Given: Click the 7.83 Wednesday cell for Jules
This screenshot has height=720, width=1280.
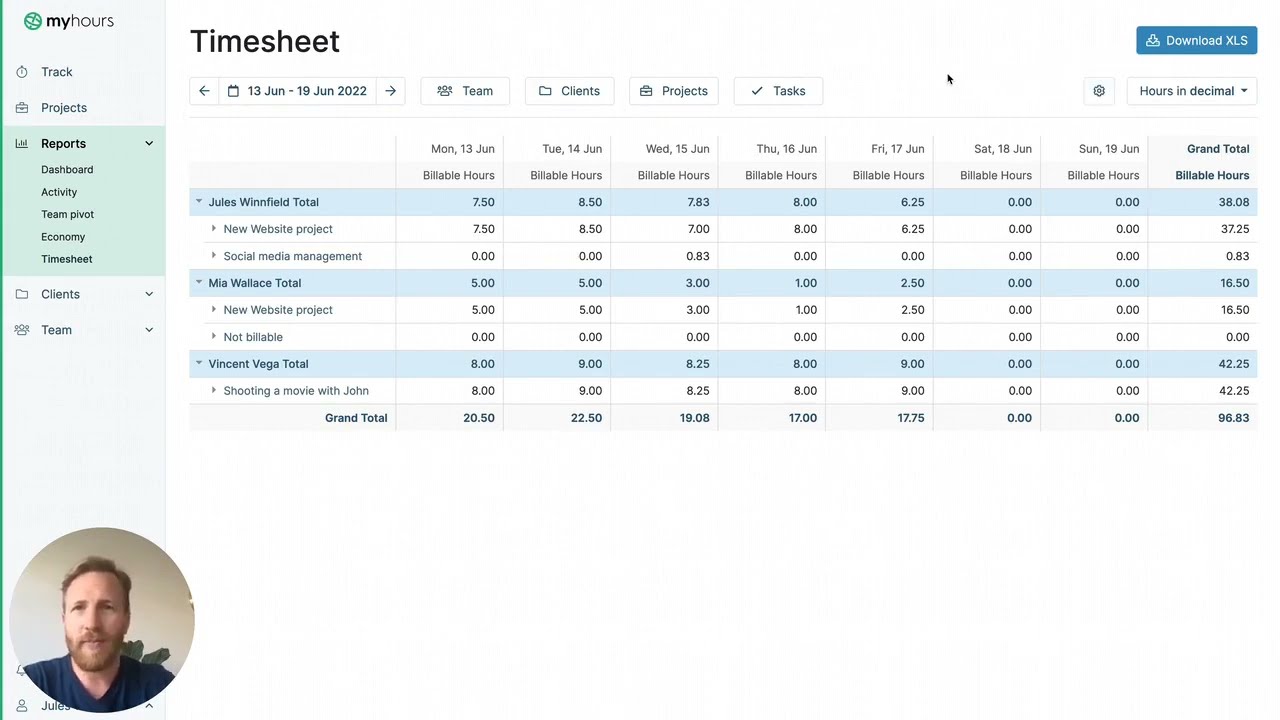Looking at the screenshot, I should point(664,202).
